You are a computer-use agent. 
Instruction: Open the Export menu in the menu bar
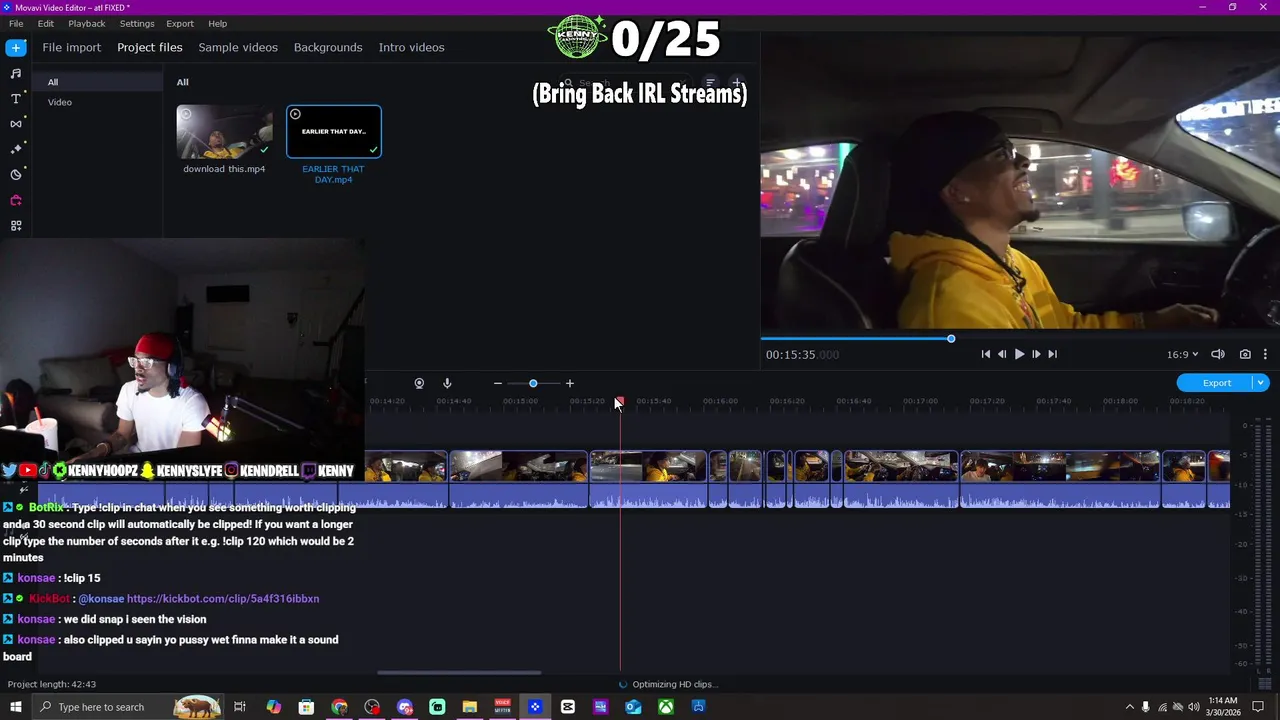pos(180,23)
